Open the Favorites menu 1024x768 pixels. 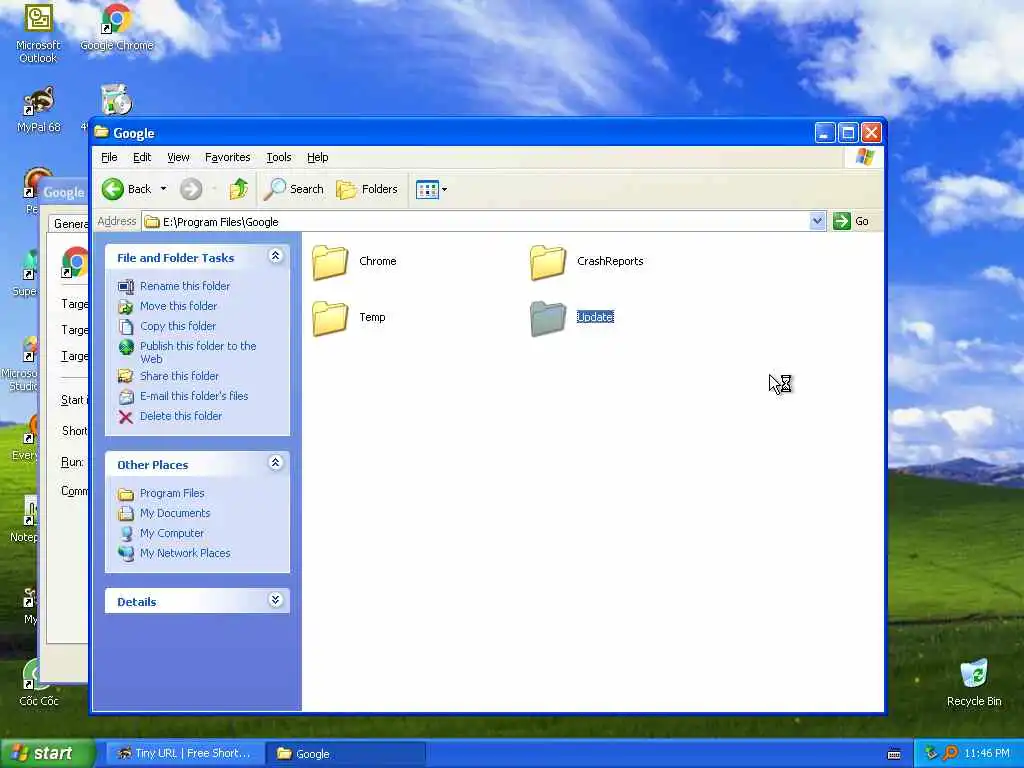click(x=227, y=157)
